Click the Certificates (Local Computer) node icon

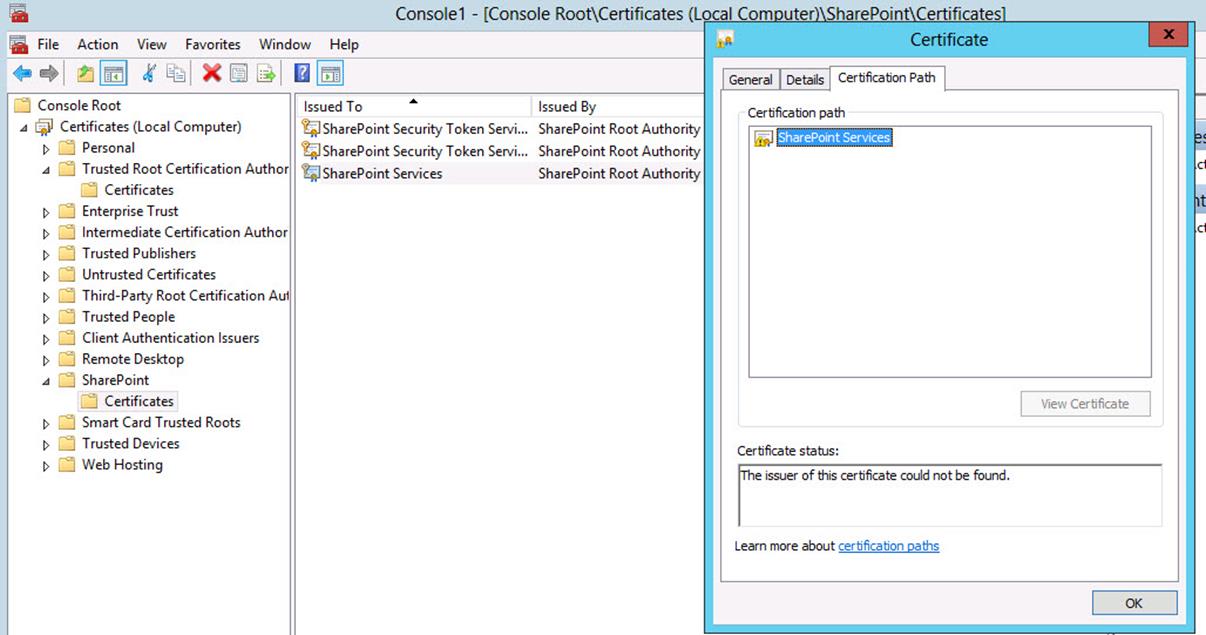pos(45,127)
